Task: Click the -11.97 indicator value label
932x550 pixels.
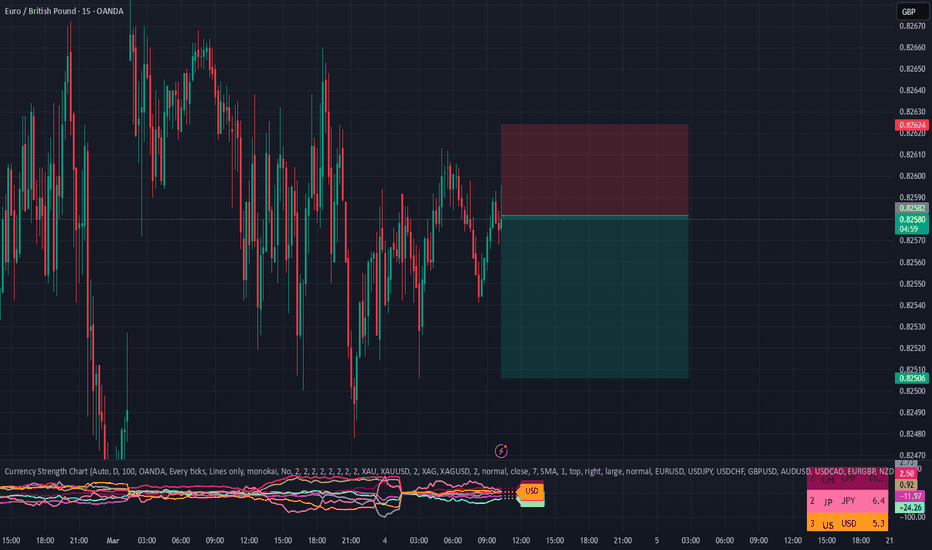Action: click(910, 496)
